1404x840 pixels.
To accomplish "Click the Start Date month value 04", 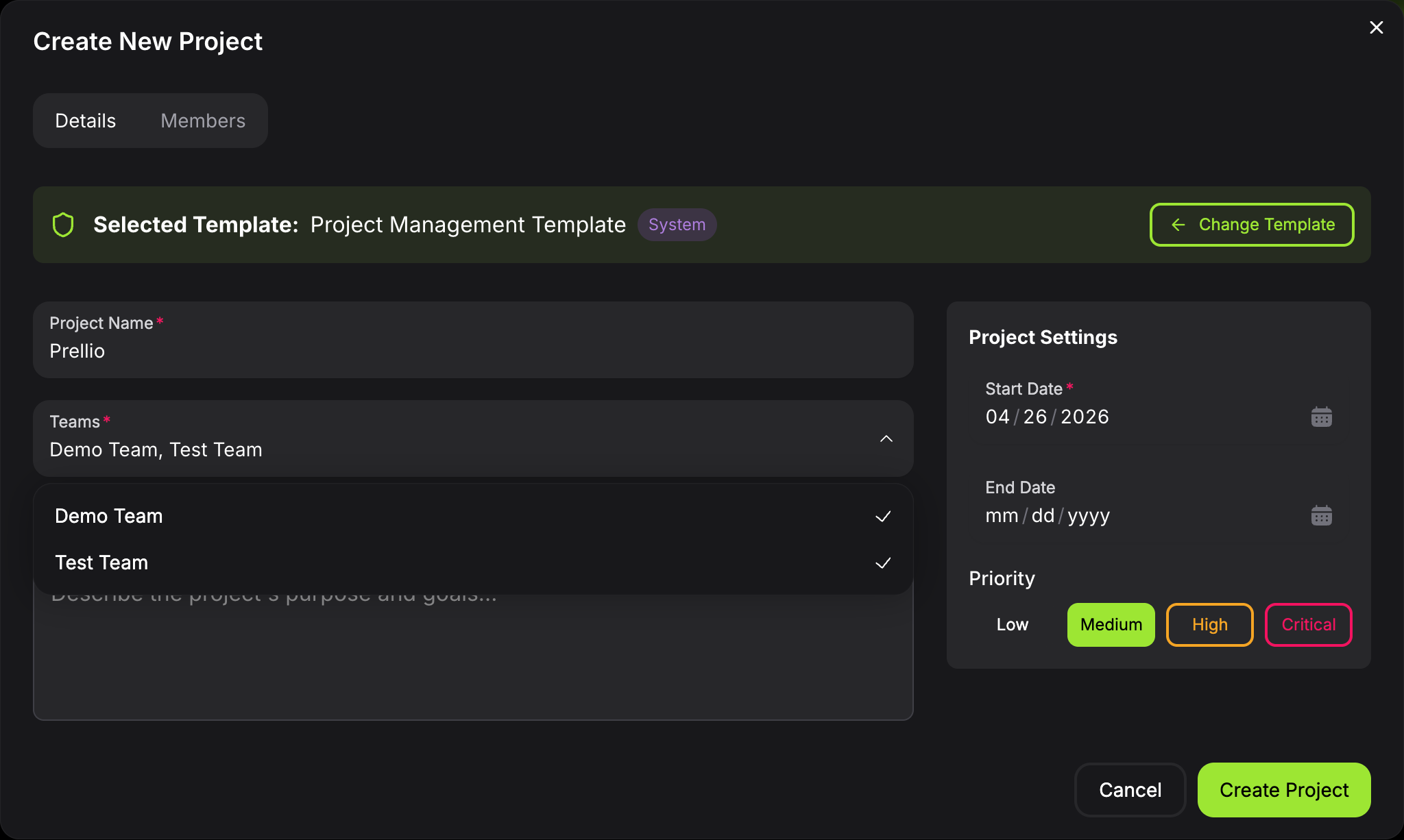I will coord(997,417).
